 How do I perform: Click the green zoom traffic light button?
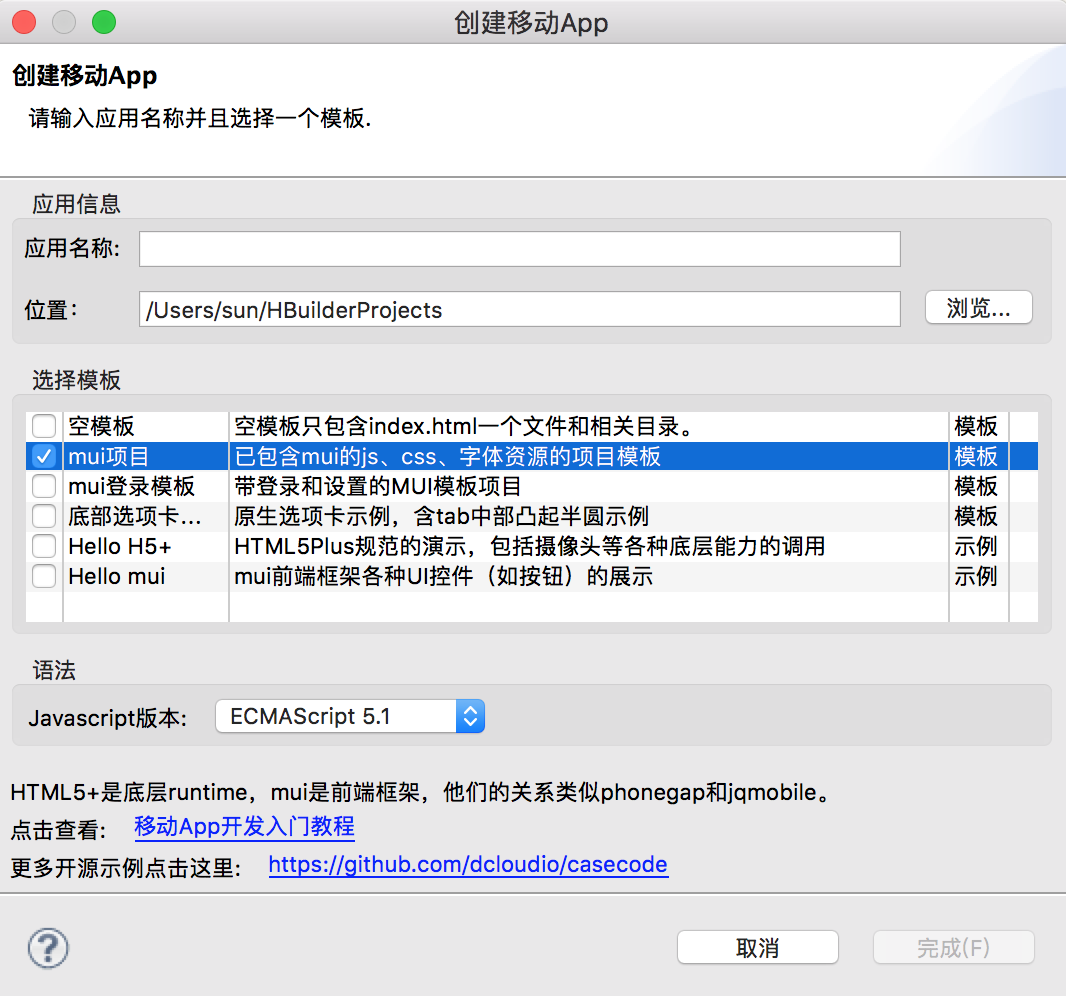tap(103, 21)
